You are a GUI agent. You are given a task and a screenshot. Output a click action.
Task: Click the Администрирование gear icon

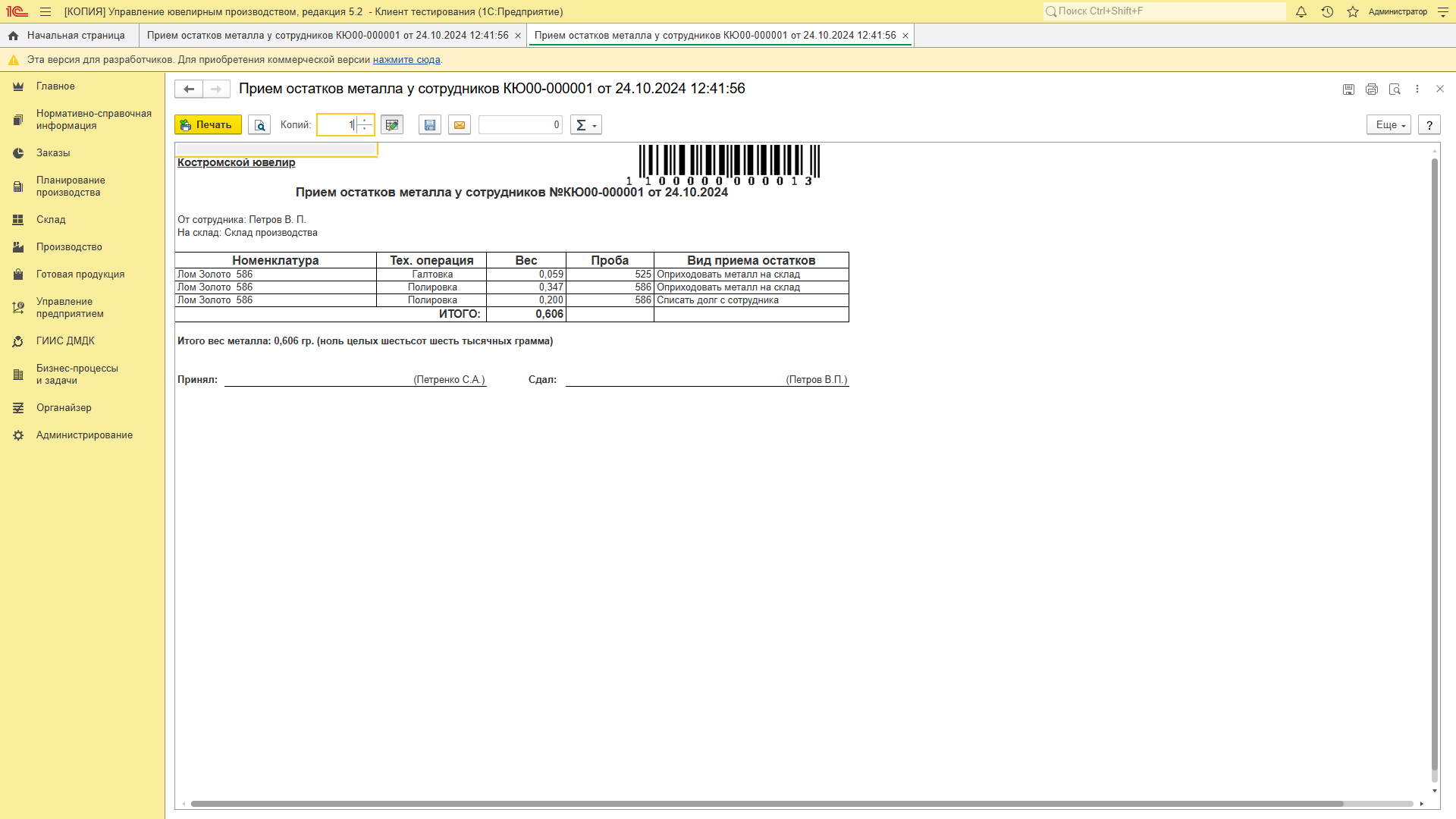point(18,435)
